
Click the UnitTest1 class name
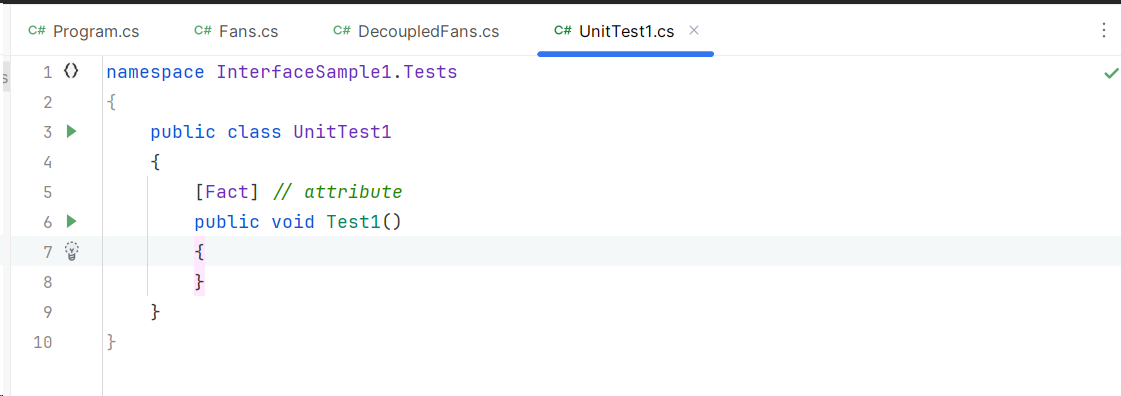(x=342, y=132)
